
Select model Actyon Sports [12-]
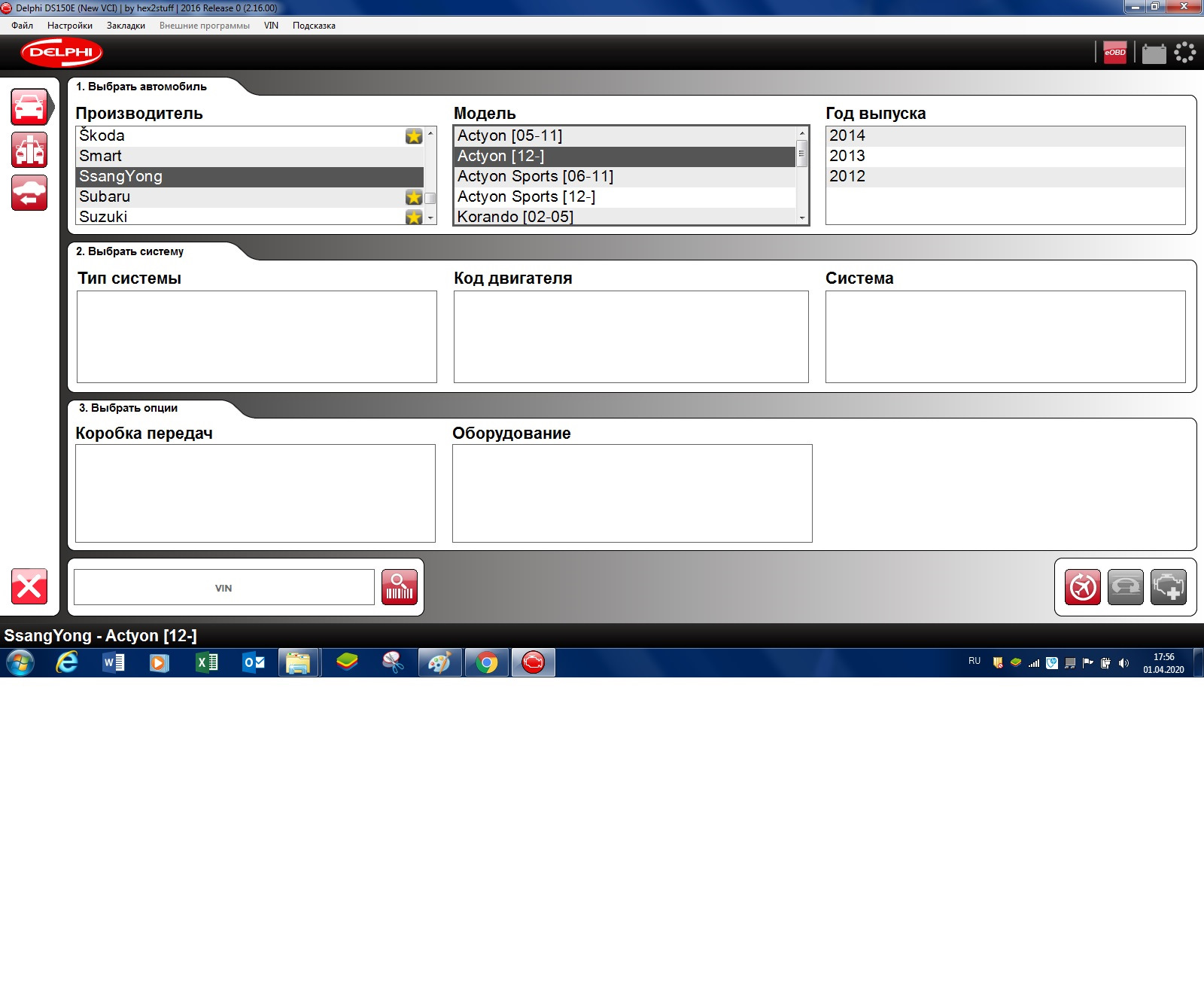[x=625, y=197]
